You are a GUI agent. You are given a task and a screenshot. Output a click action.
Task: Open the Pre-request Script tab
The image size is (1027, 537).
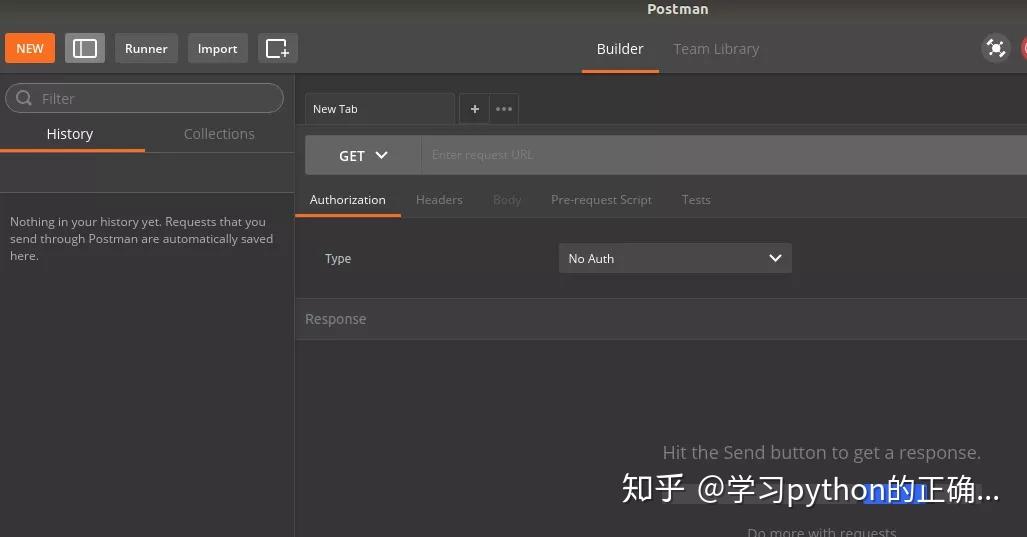click(x=601, y=200)
